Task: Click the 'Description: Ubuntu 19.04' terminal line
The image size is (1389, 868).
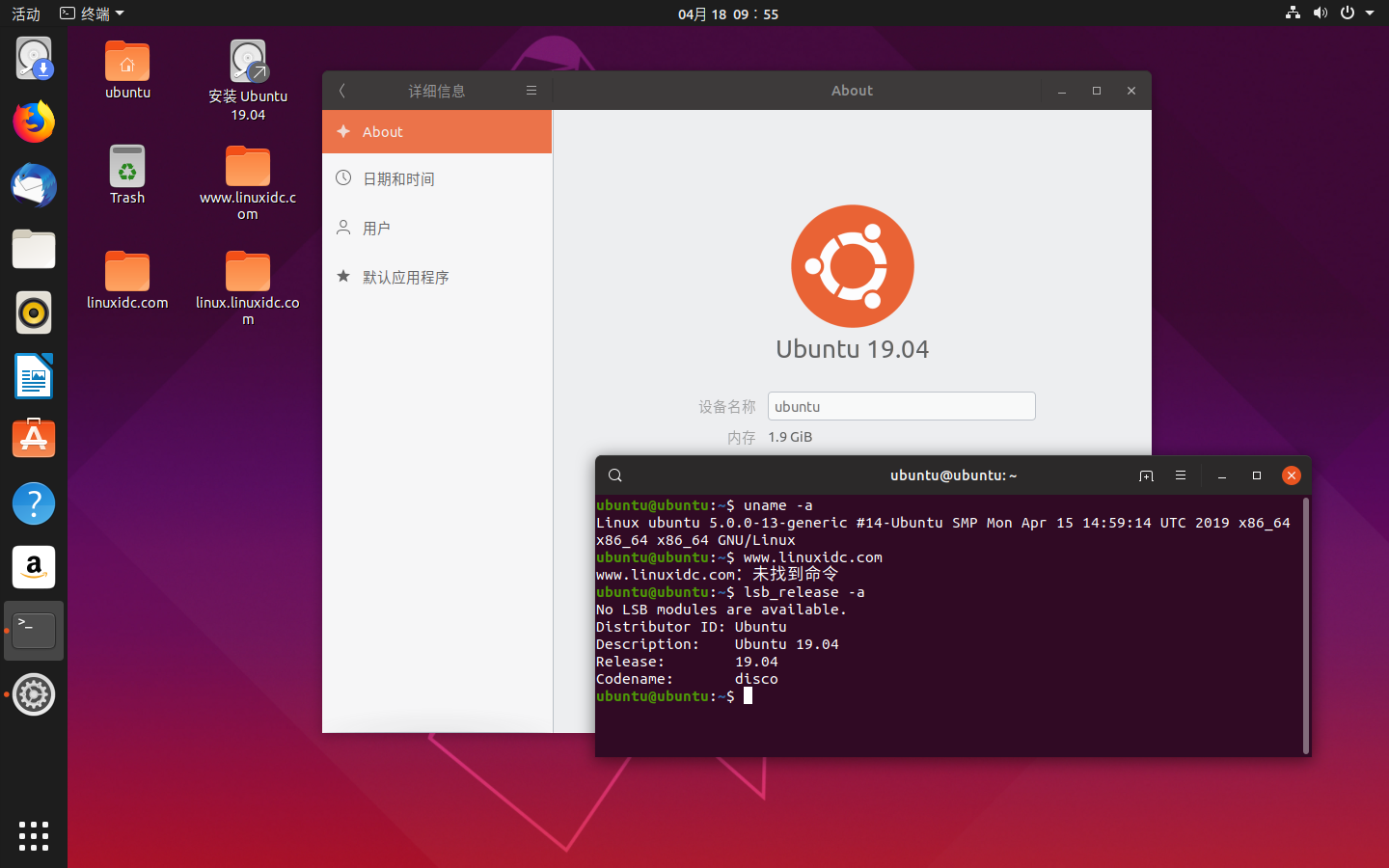Action: (718, 644)
